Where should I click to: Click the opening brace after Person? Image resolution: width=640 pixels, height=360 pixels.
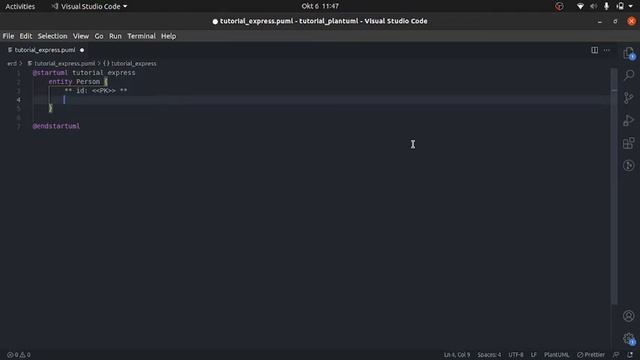[106, 82]
